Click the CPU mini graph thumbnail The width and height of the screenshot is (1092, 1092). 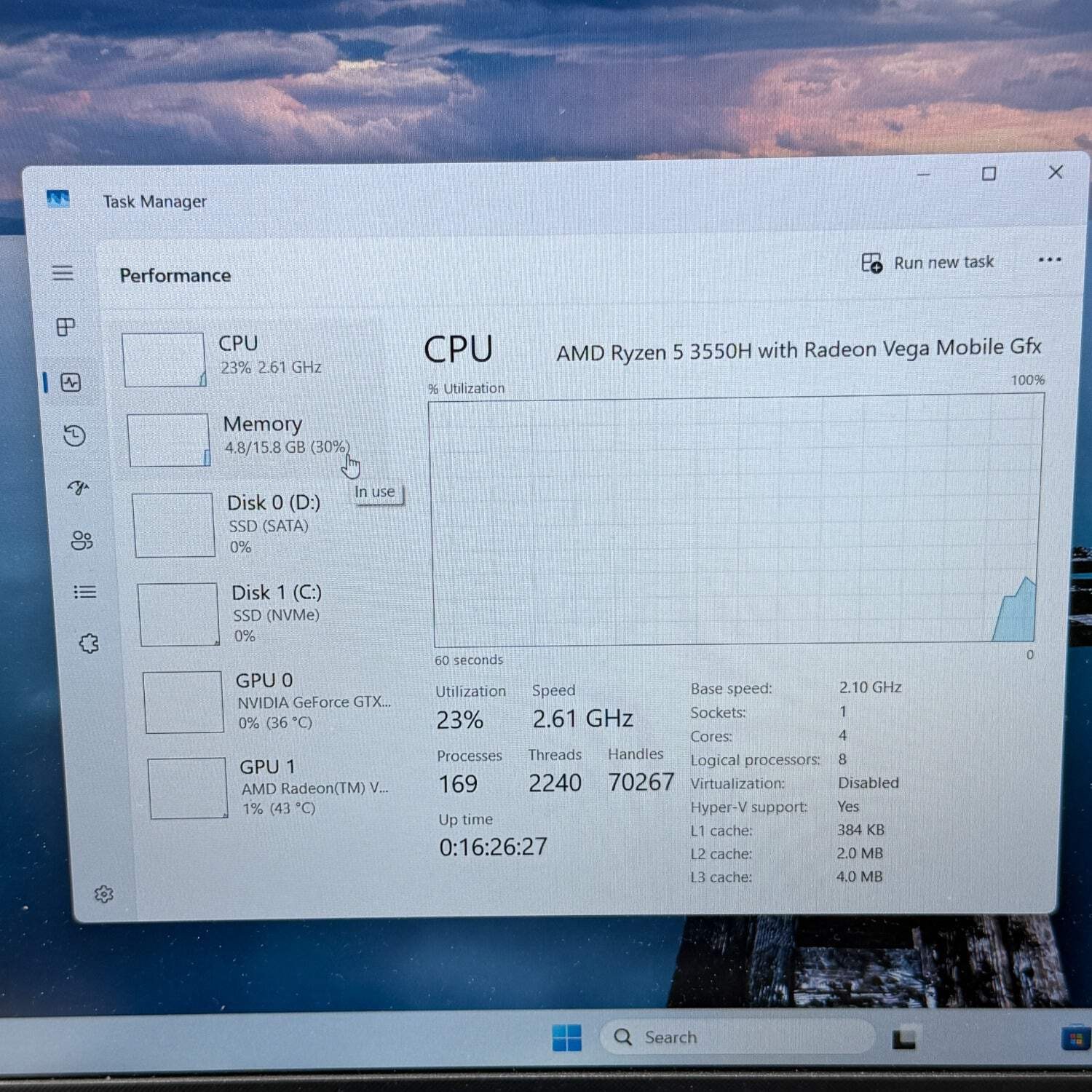[x=164, y=360]
